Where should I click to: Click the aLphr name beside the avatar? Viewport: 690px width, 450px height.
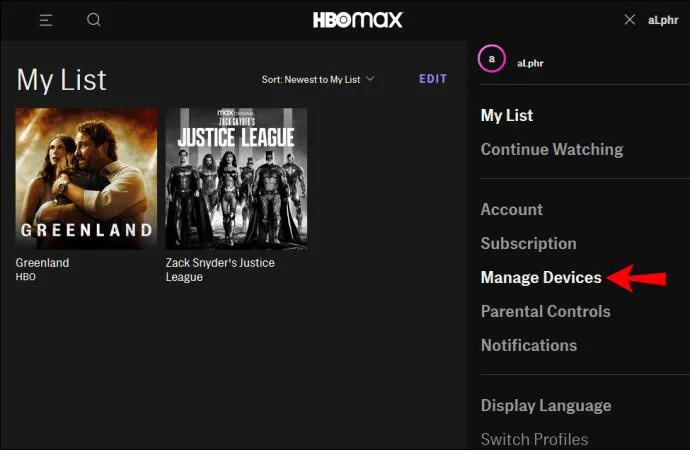530,63
